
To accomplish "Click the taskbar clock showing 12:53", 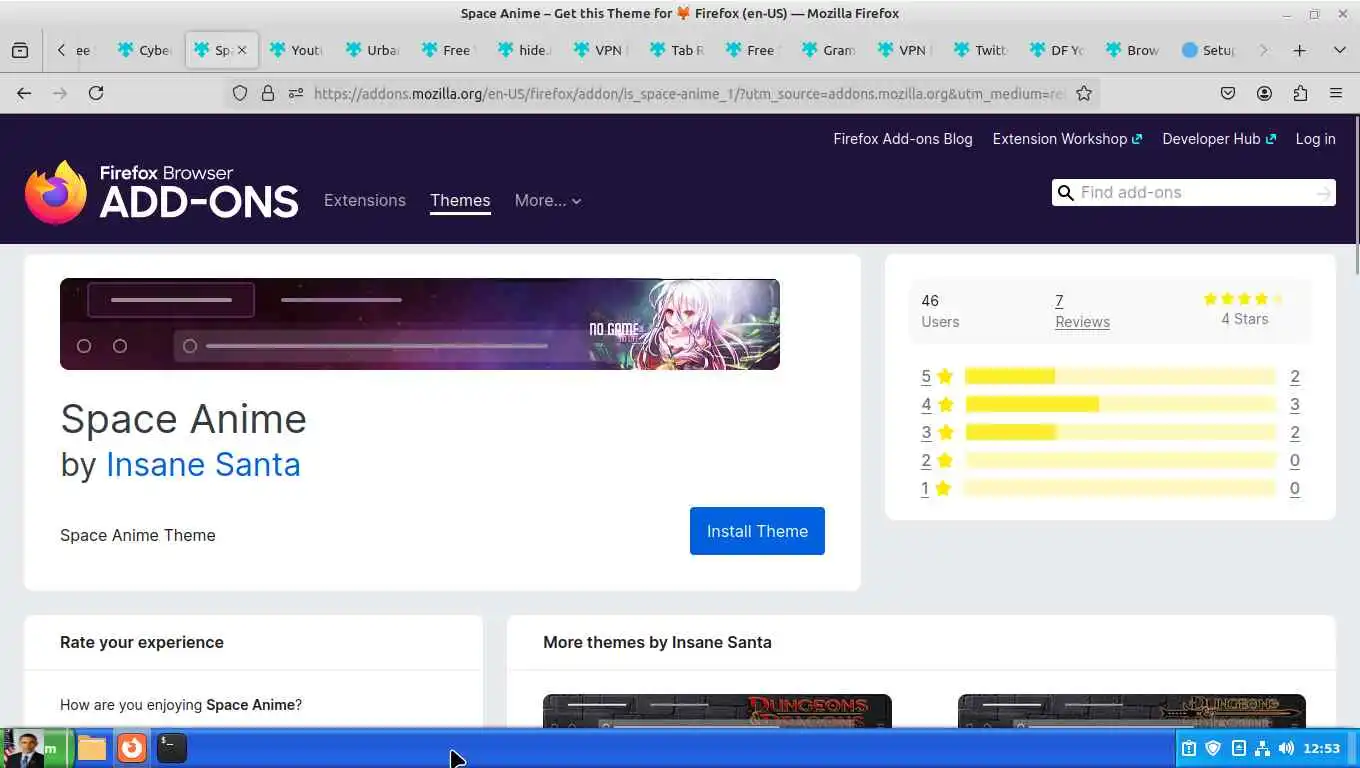I will click(1321, 748).
